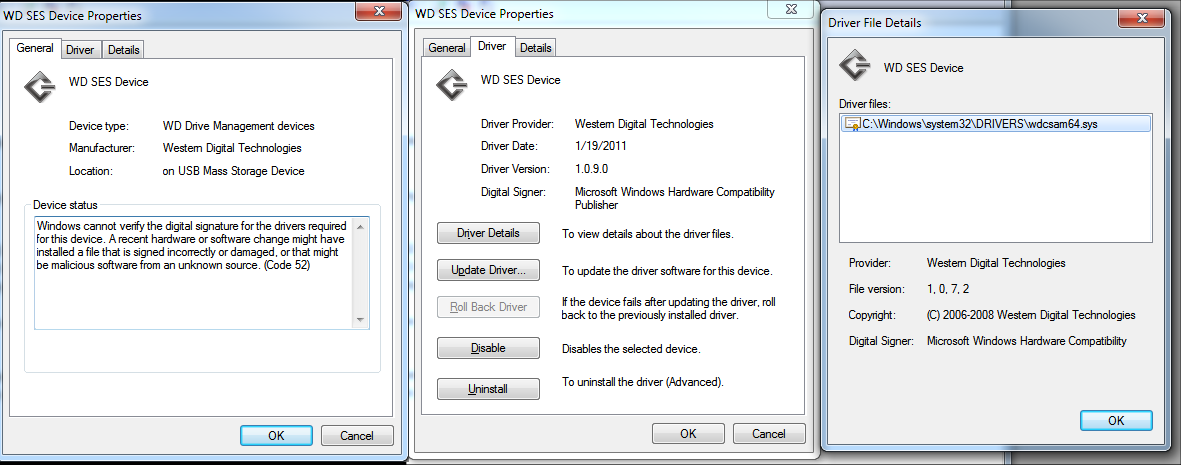Click WD device icon in Driver File Details
1181x465 pixels.
pyautogui.click(x=855, y=65)
